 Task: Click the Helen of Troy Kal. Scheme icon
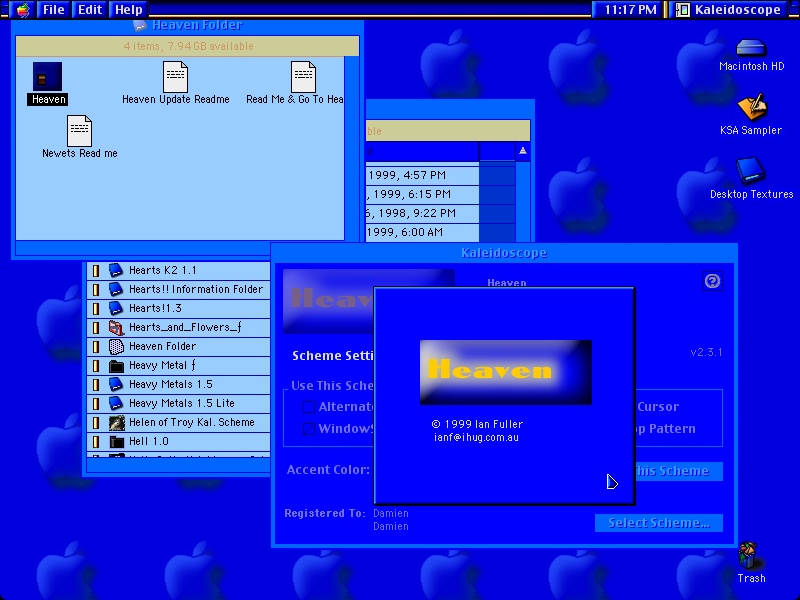pos(116,422)
